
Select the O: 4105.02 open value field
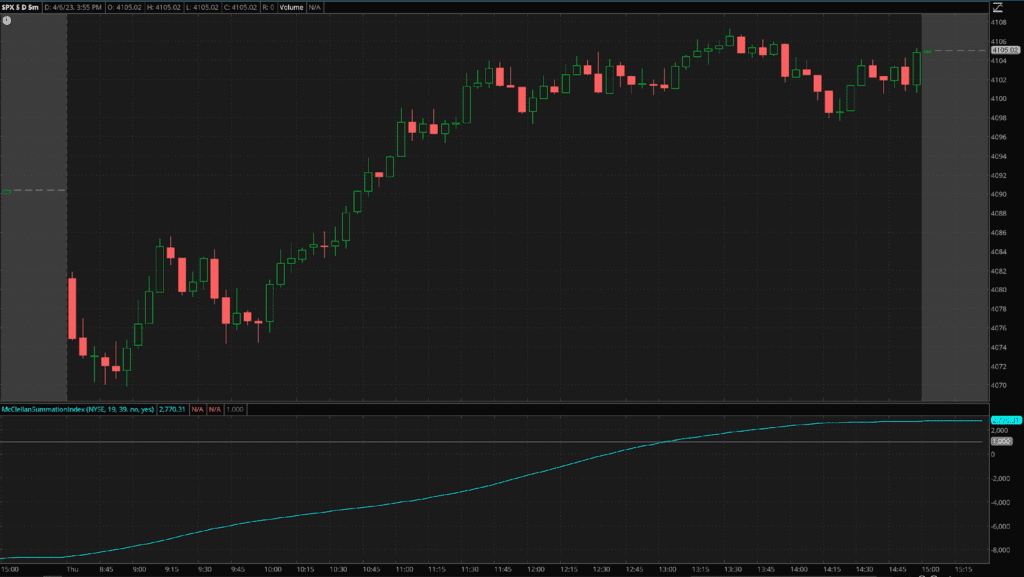click(124, 6)
